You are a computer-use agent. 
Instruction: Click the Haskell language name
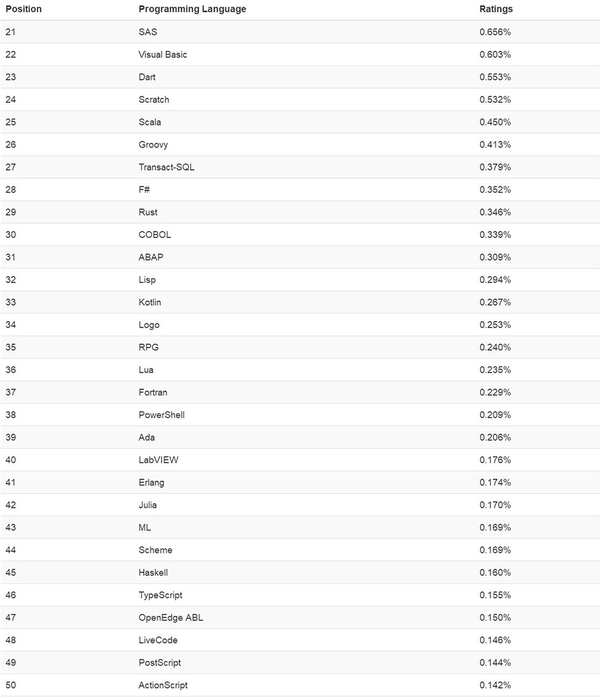click(x=154, y=573)
